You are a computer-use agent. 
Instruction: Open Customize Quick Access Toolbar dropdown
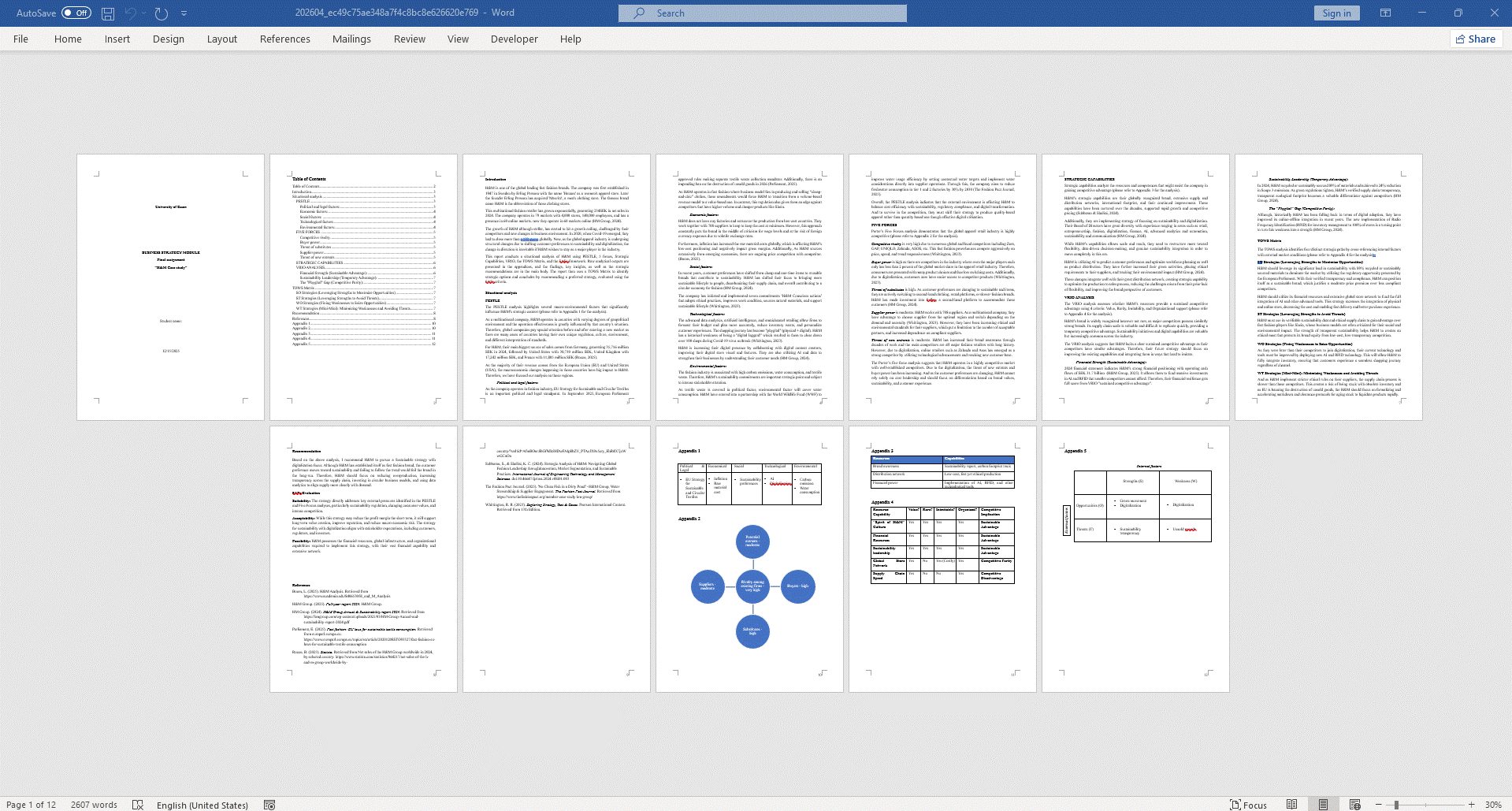coord(184,13)
